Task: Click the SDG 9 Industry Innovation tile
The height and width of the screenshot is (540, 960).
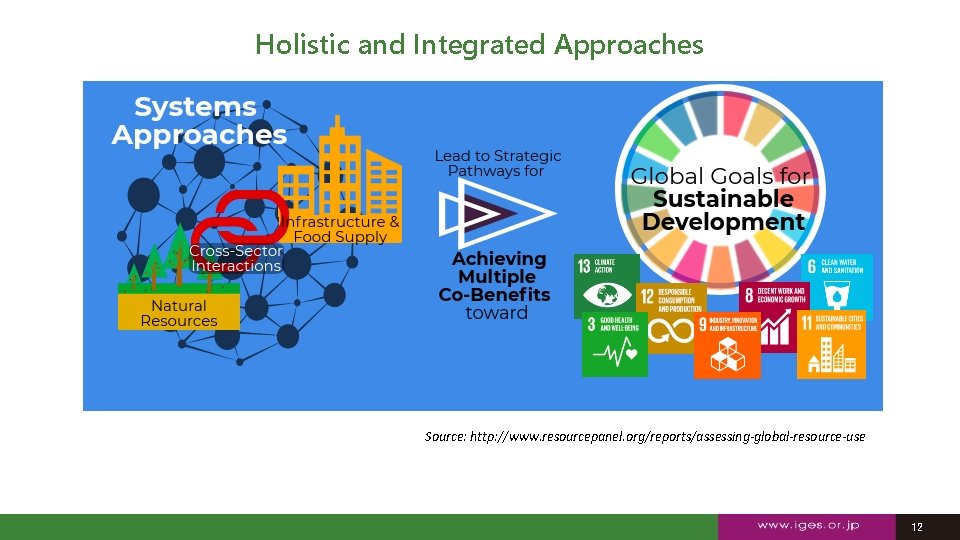Action: click(727, 345)
